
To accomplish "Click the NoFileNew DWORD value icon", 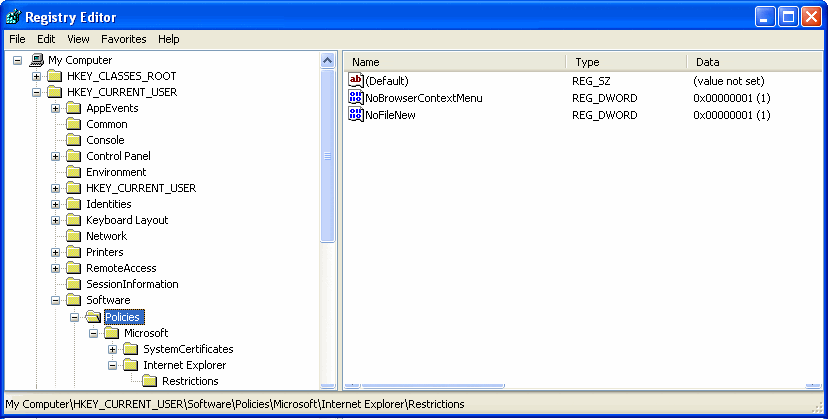I will click(x=355, y=115).
